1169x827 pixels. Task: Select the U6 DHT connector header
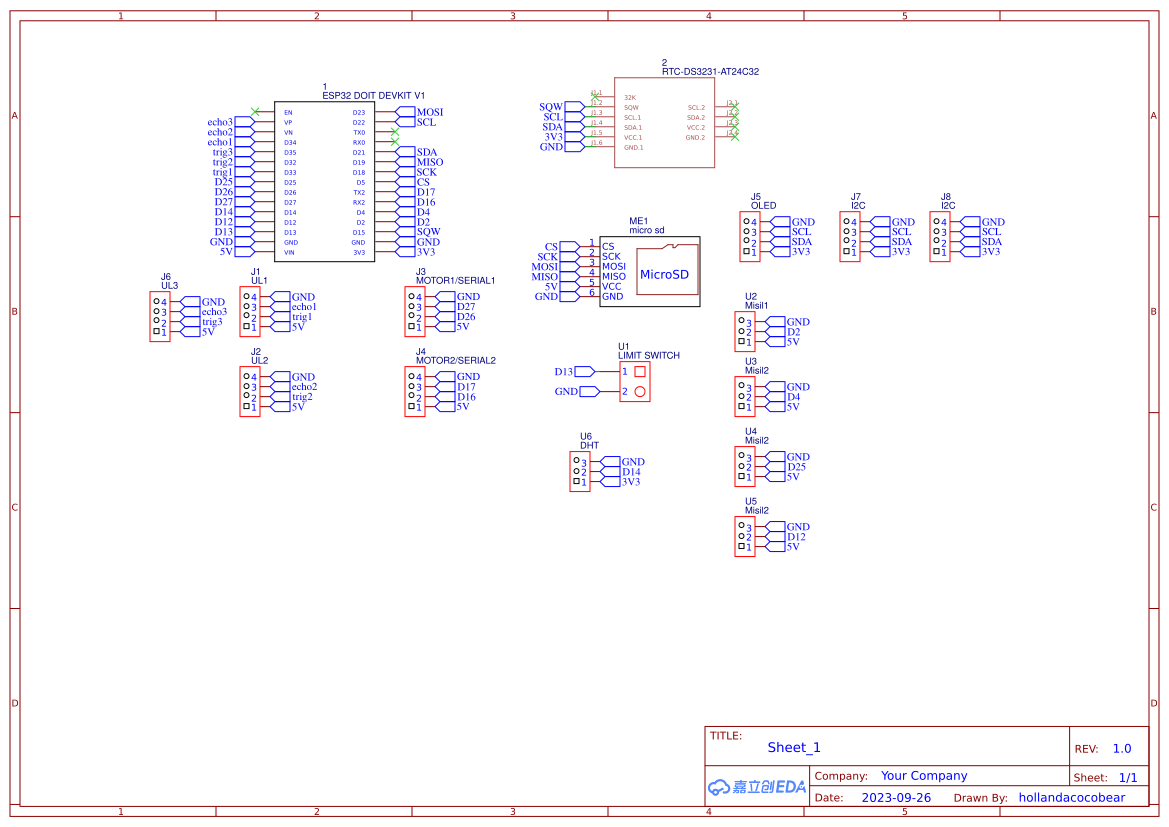click(x=580, y=472)
